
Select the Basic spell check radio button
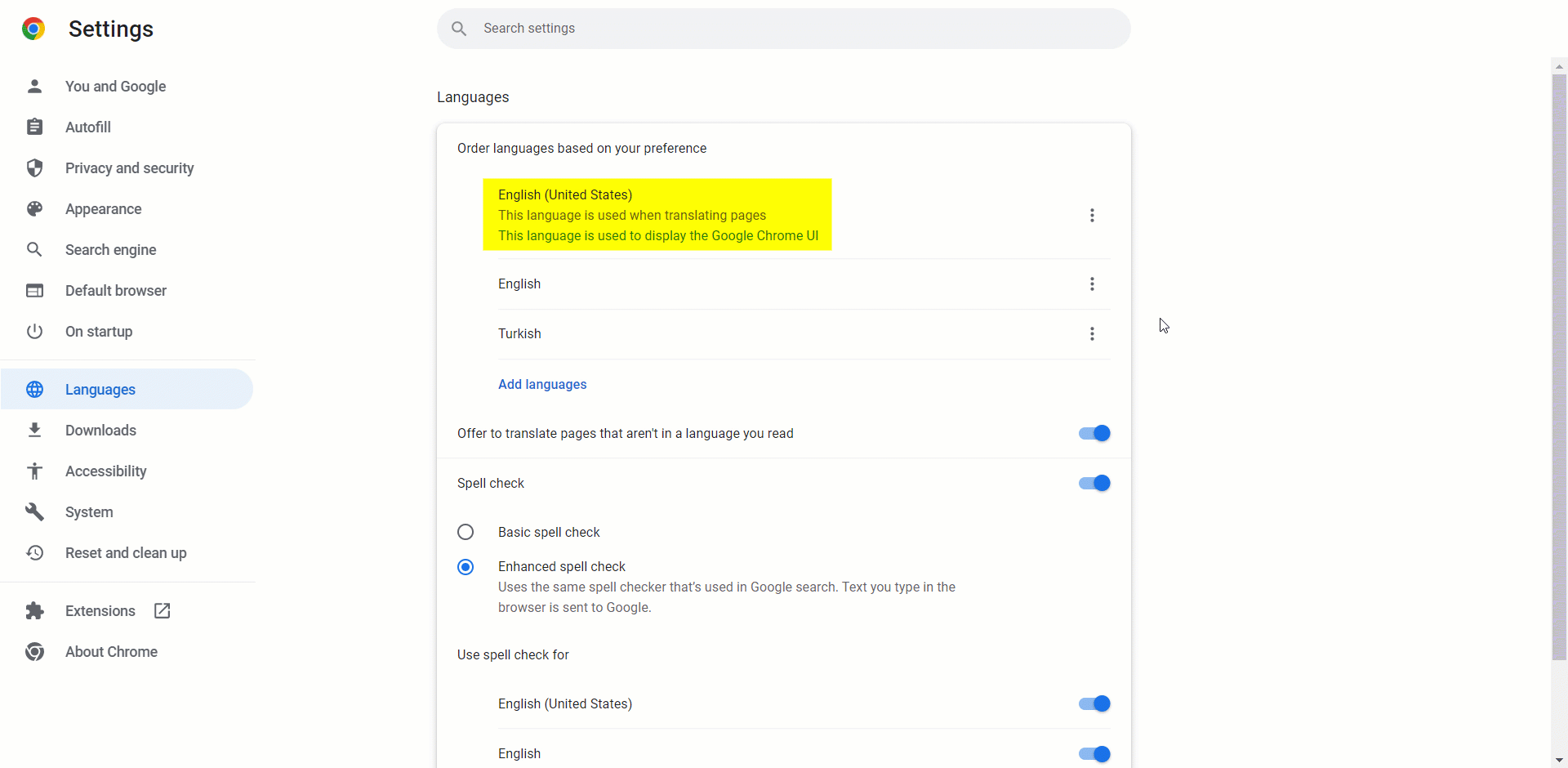[x=465, y=532]
